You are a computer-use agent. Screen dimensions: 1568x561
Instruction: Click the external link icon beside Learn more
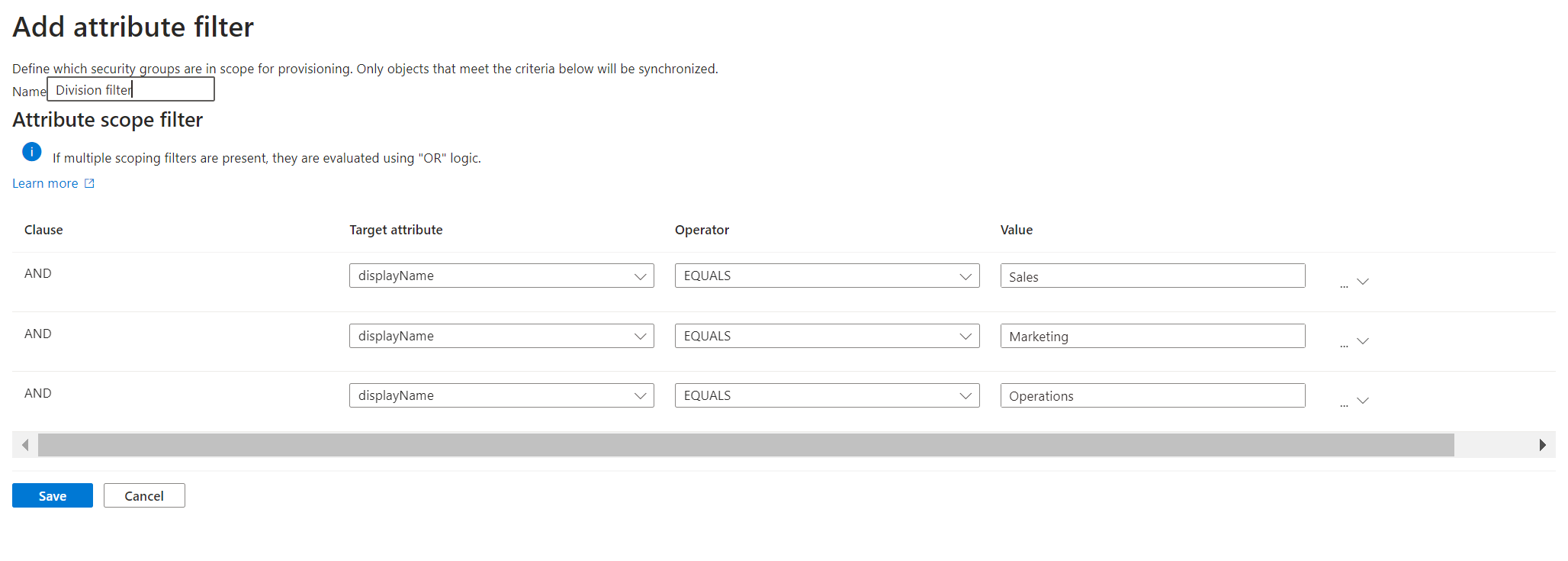[x=89, y=183]
